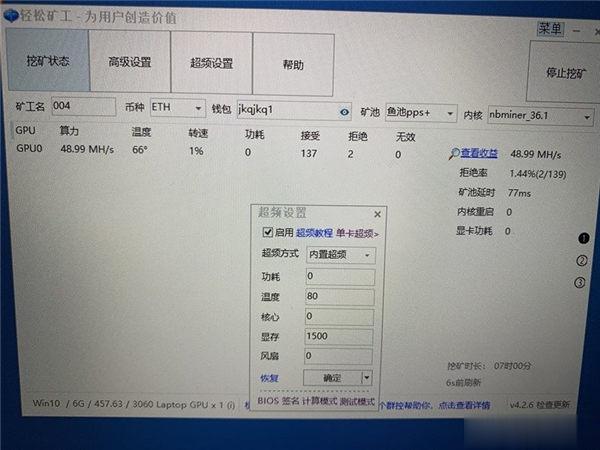
Task: Click the app logo icon in title bar
Action: click(11, 15)
